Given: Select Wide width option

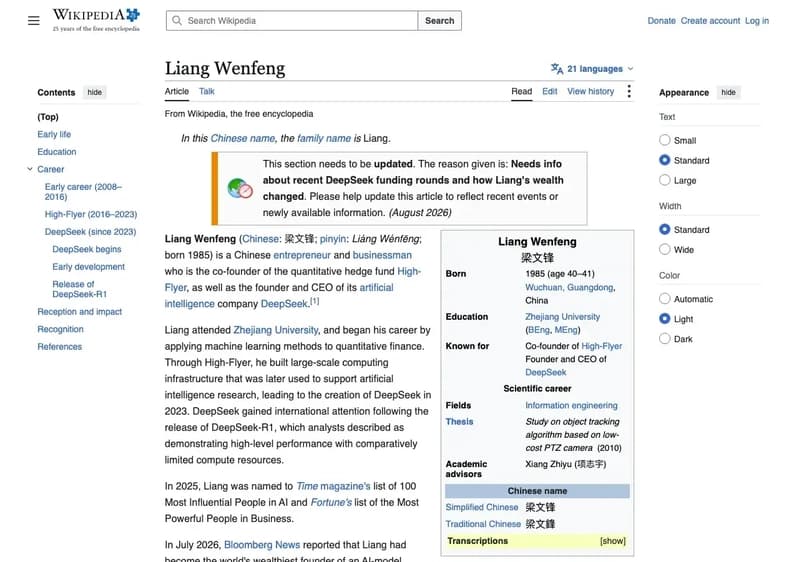Looking at the screenshot, I should (x=664, y=249).
